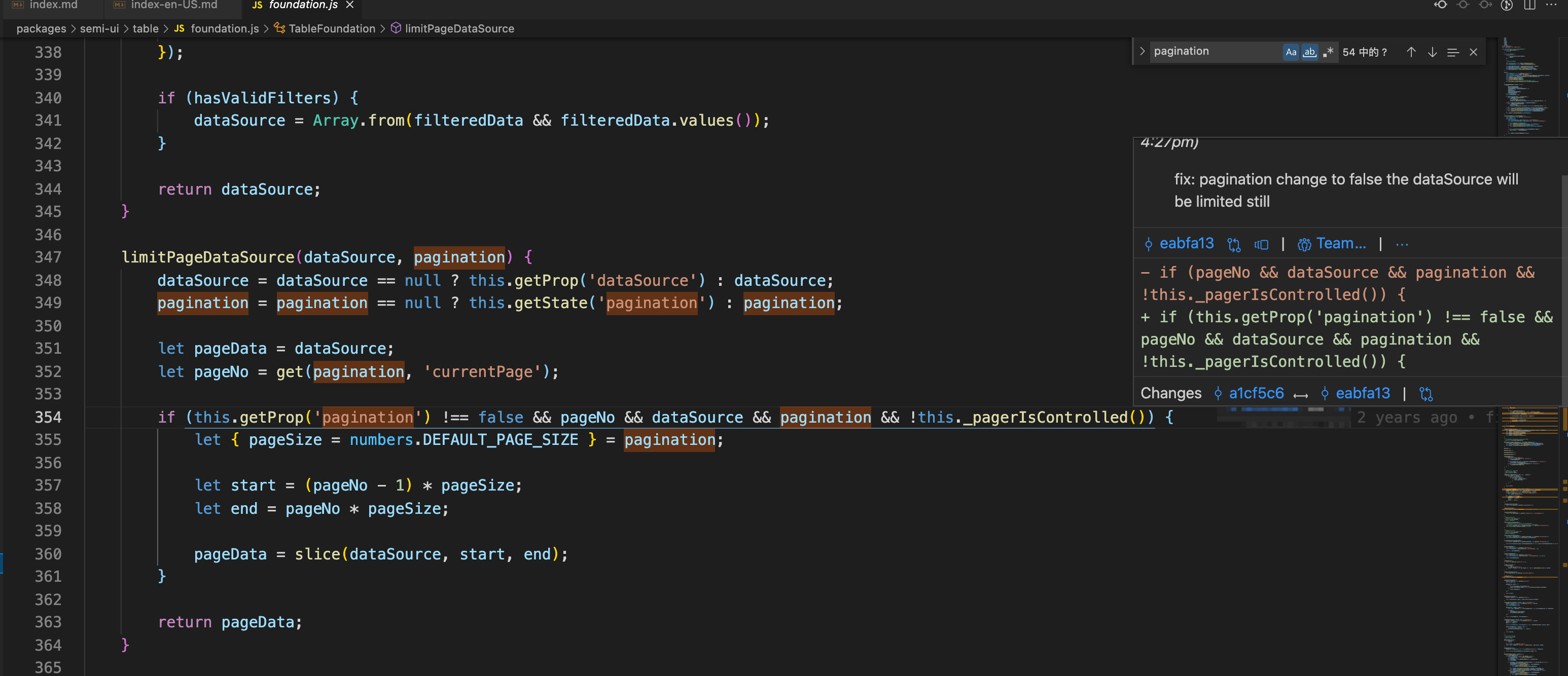Click the Team avatars icon in the commit hover
Viewport: 1568px width, 676px height.
[x=1305, y=244]
